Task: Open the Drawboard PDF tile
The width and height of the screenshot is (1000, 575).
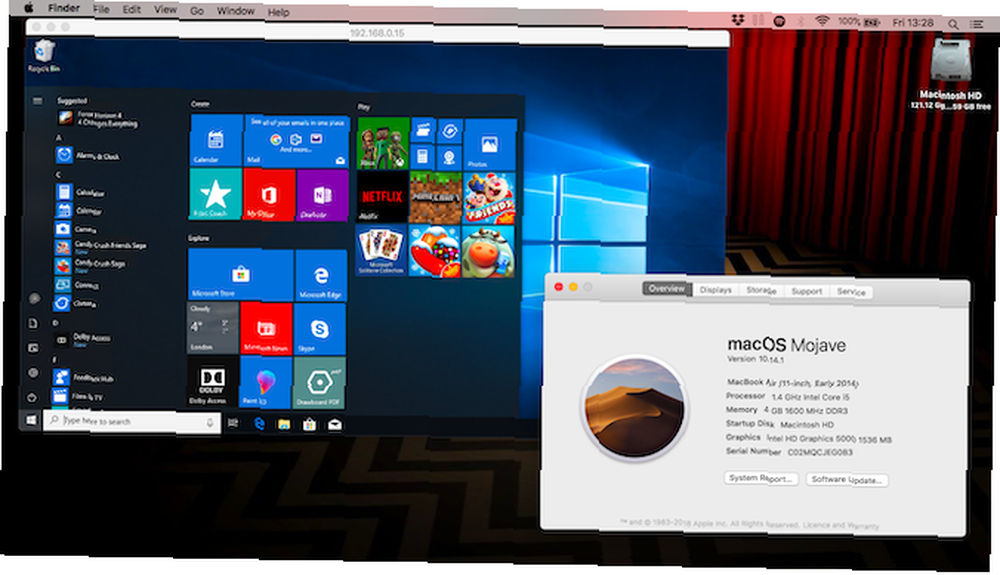Action: pyautogui.click(x=319, y=382)
